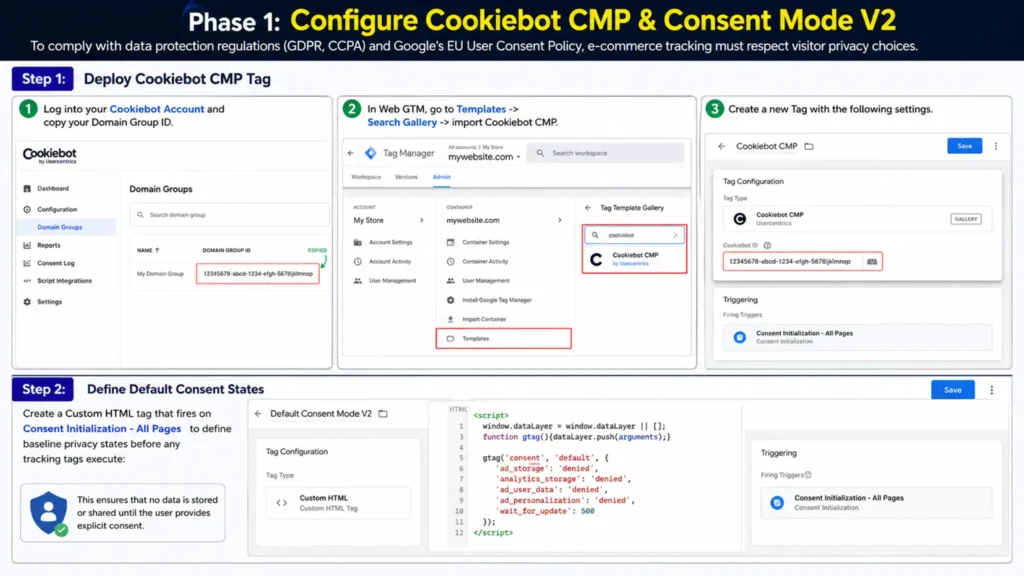Rename the Default Consent Mode V2 tag title

(321, 413)
